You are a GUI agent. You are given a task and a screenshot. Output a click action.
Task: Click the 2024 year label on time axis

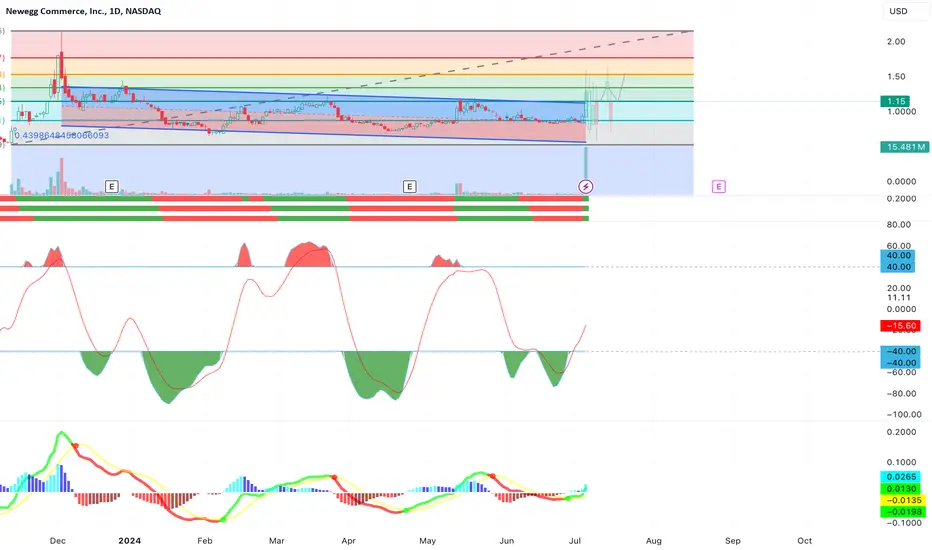130,540
